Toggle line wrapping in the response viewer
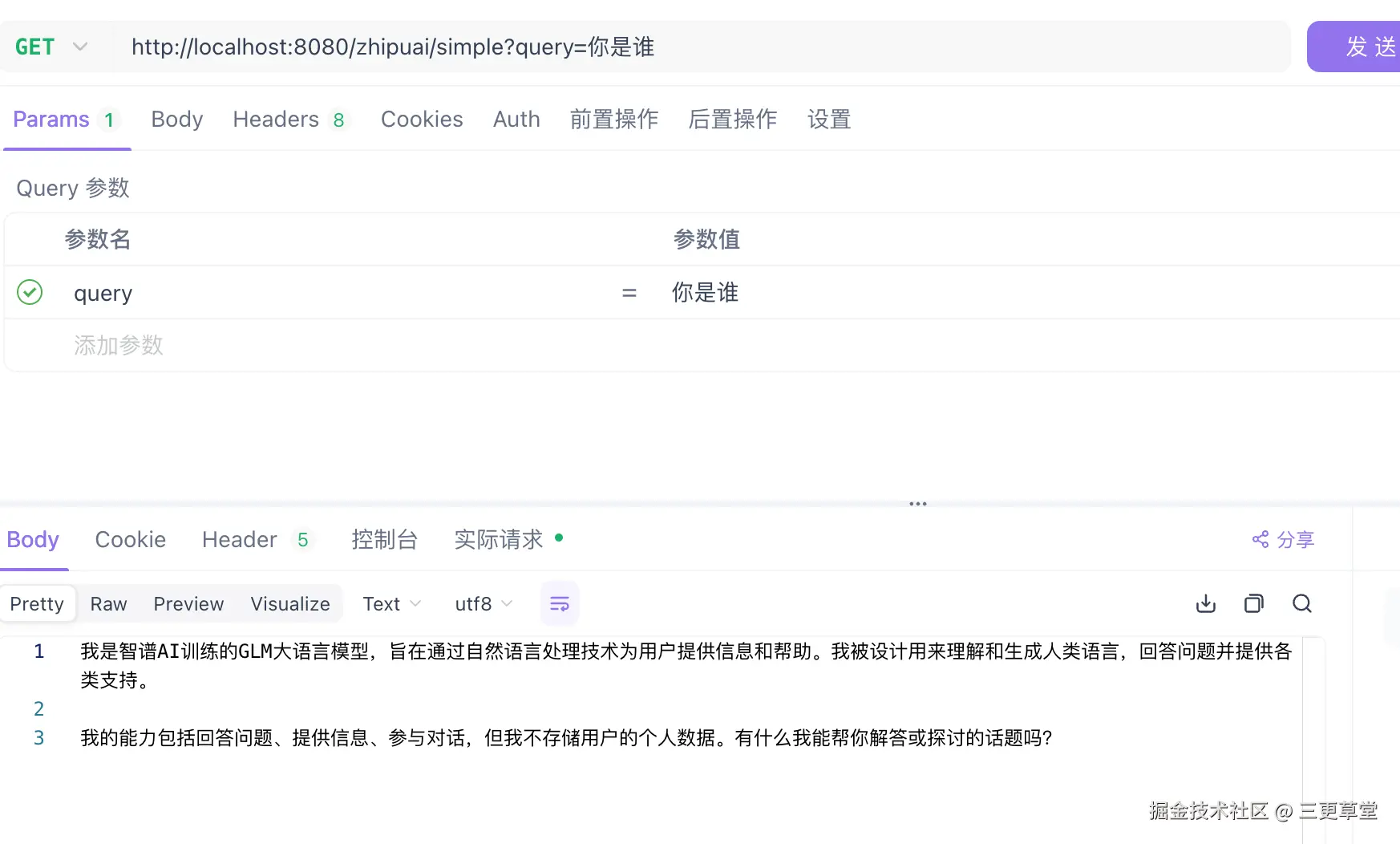 [559, 603]
